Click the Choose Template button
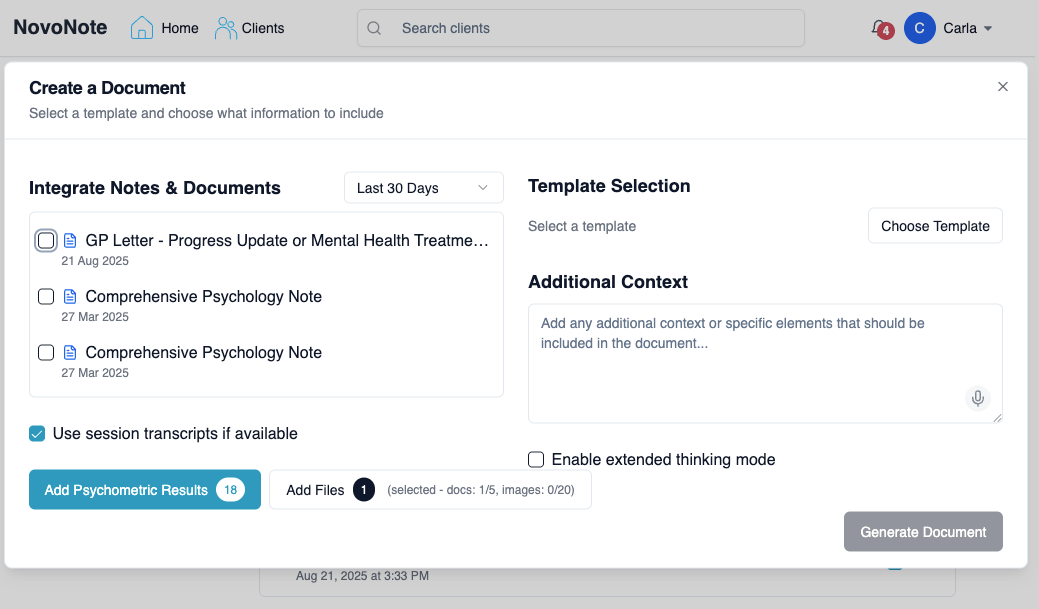Image resolution: width=1039 pixels, height=609 pixels. [x=935, y=226]
